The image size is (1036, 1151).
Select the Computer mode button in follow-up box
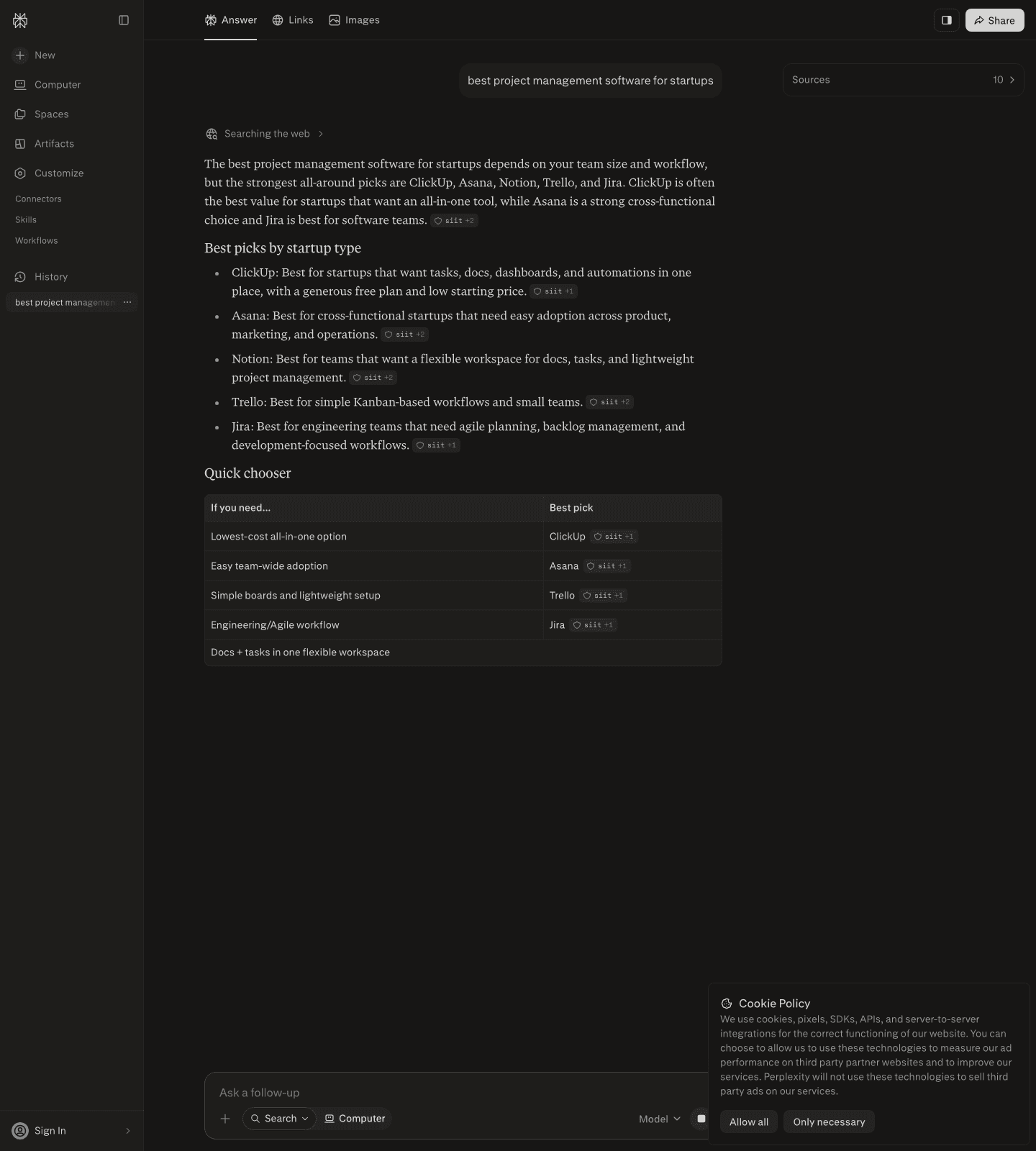pos(355,1119)
